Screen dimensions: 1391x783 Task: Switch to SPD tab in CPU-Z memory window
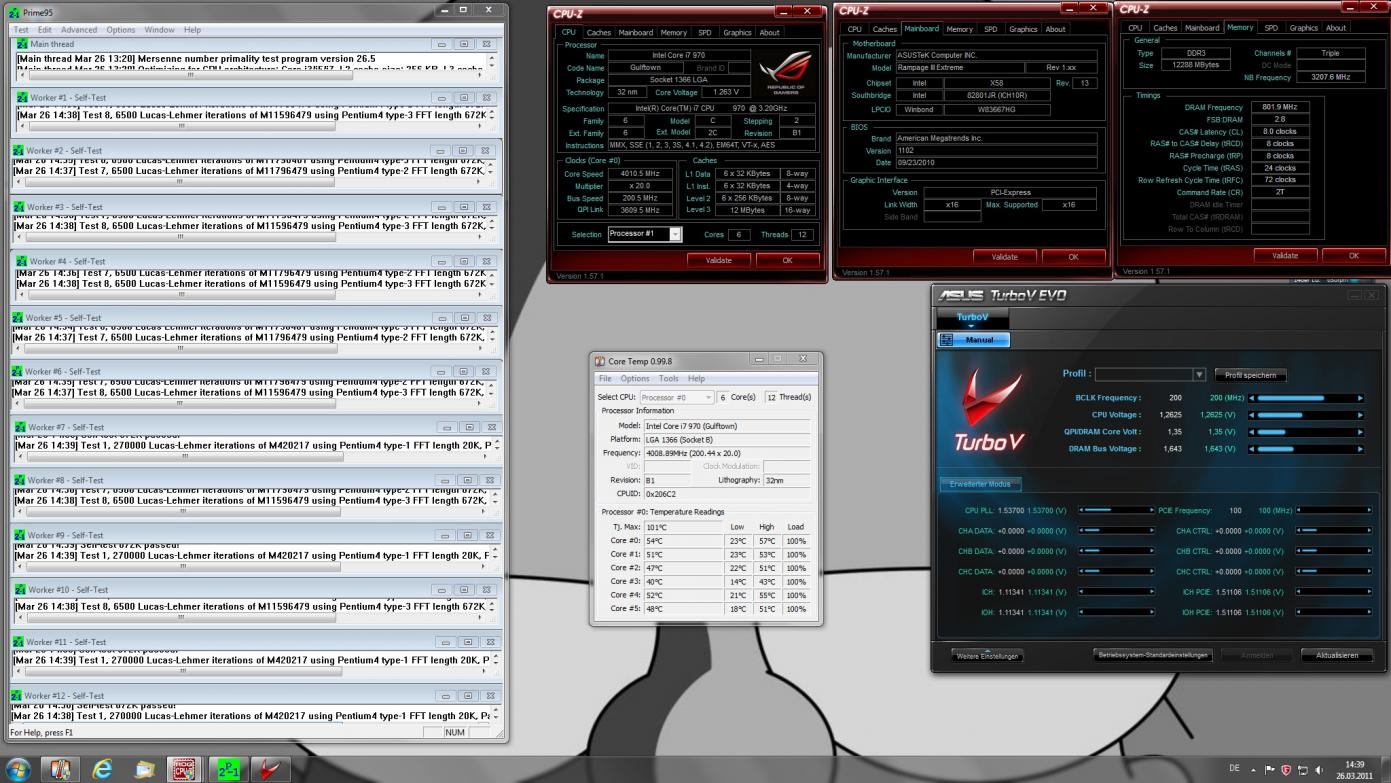1271,28
